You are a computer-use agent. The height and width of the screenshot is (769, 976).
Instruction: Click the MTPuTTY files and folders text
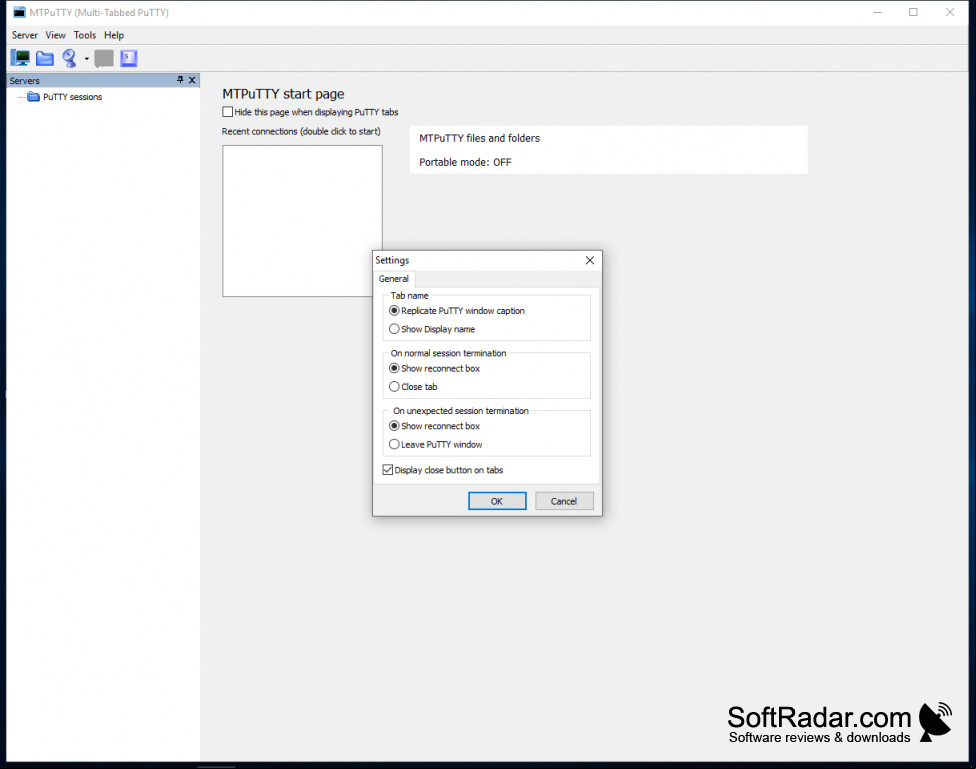479,138
